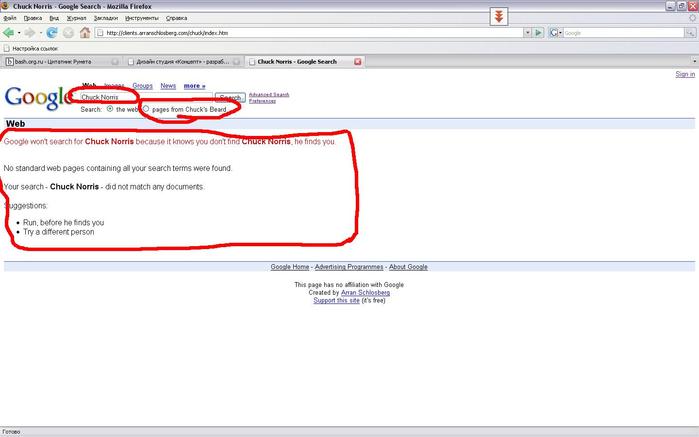Select the 'the web' radio button
The image size is (699, 437).
(x=110, y=109)
